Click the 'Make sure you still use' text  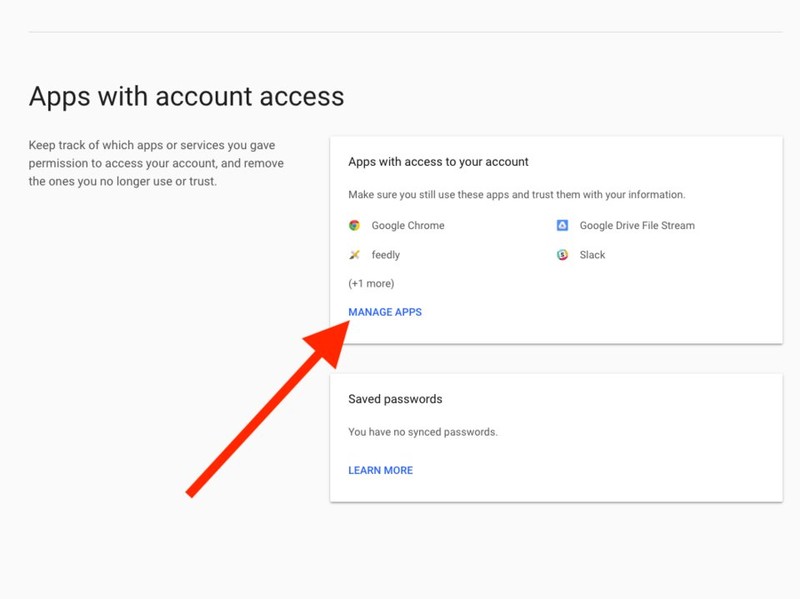point(516,195)
